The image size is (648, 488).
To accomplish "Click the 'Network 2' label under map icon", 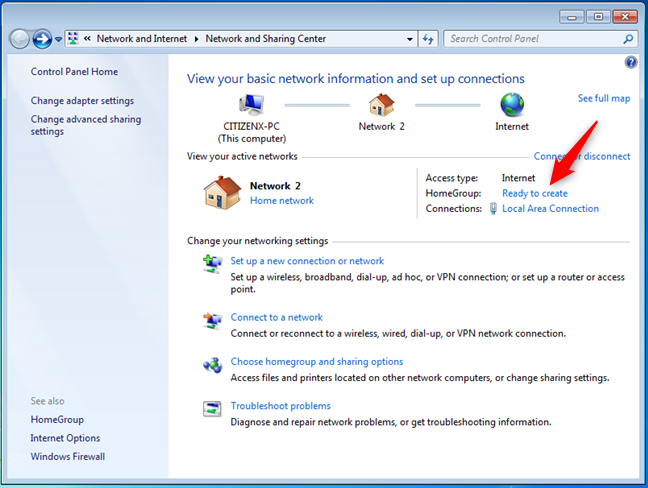I will pyautogui.click(x=381, y=126).
